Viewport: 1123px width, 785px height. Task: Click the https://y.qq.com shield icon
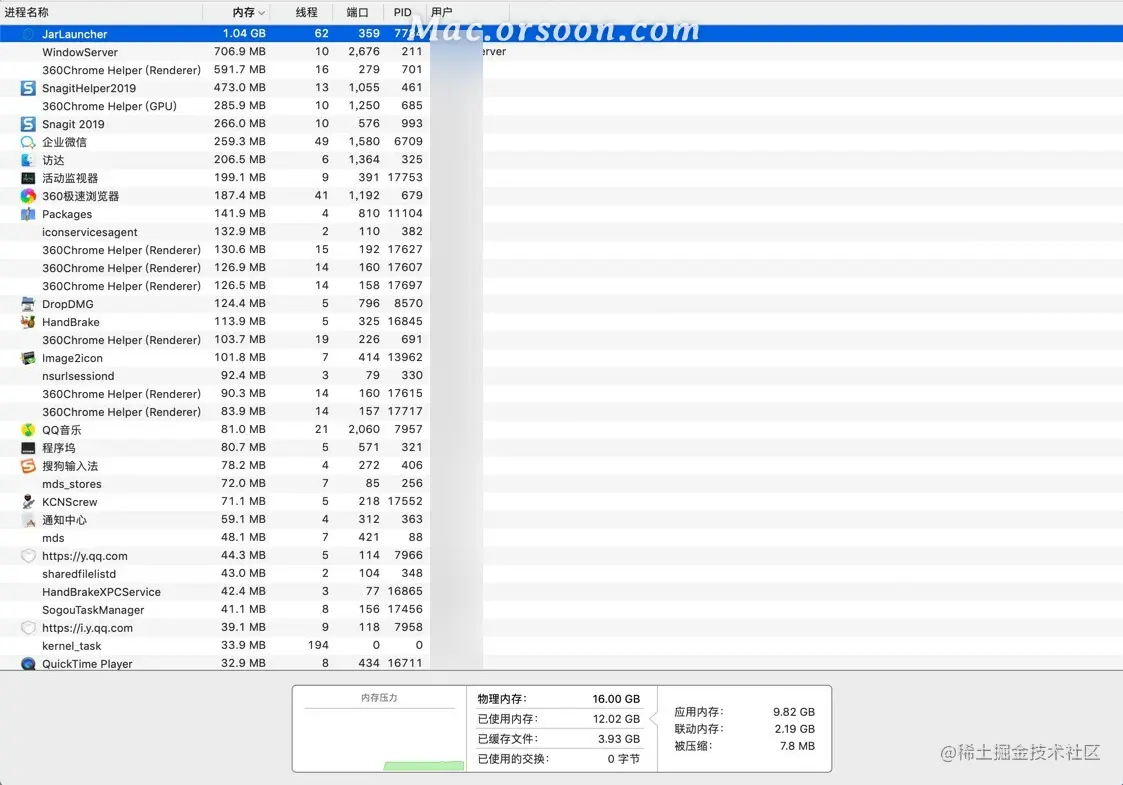(x=28, y=556)
